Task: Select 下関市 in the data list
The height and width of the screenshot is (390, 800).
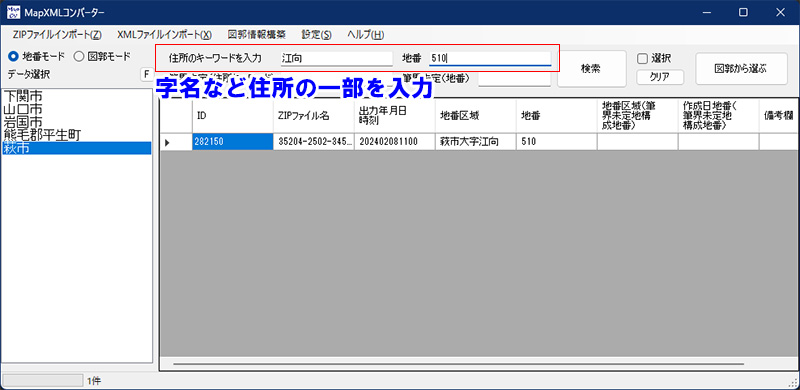Action: click(77, 95)
